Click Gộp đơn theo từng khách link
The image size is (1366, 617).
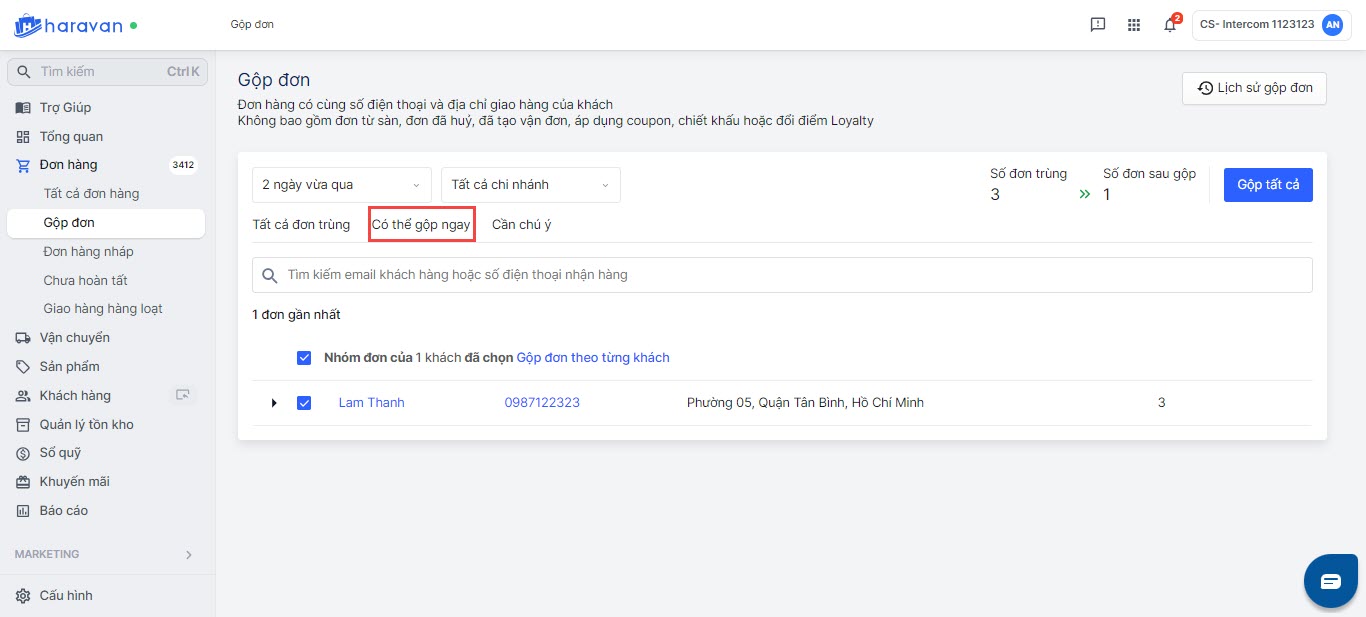(593, 358)
